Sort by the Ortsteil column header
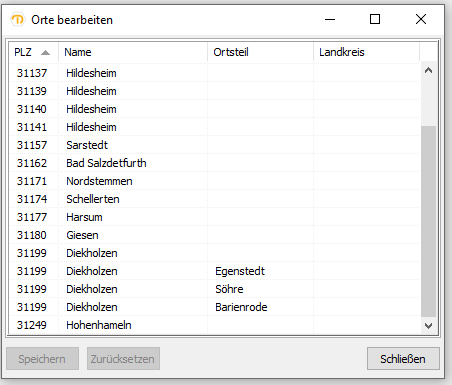452x385 pixels. (x=260, y=52)
